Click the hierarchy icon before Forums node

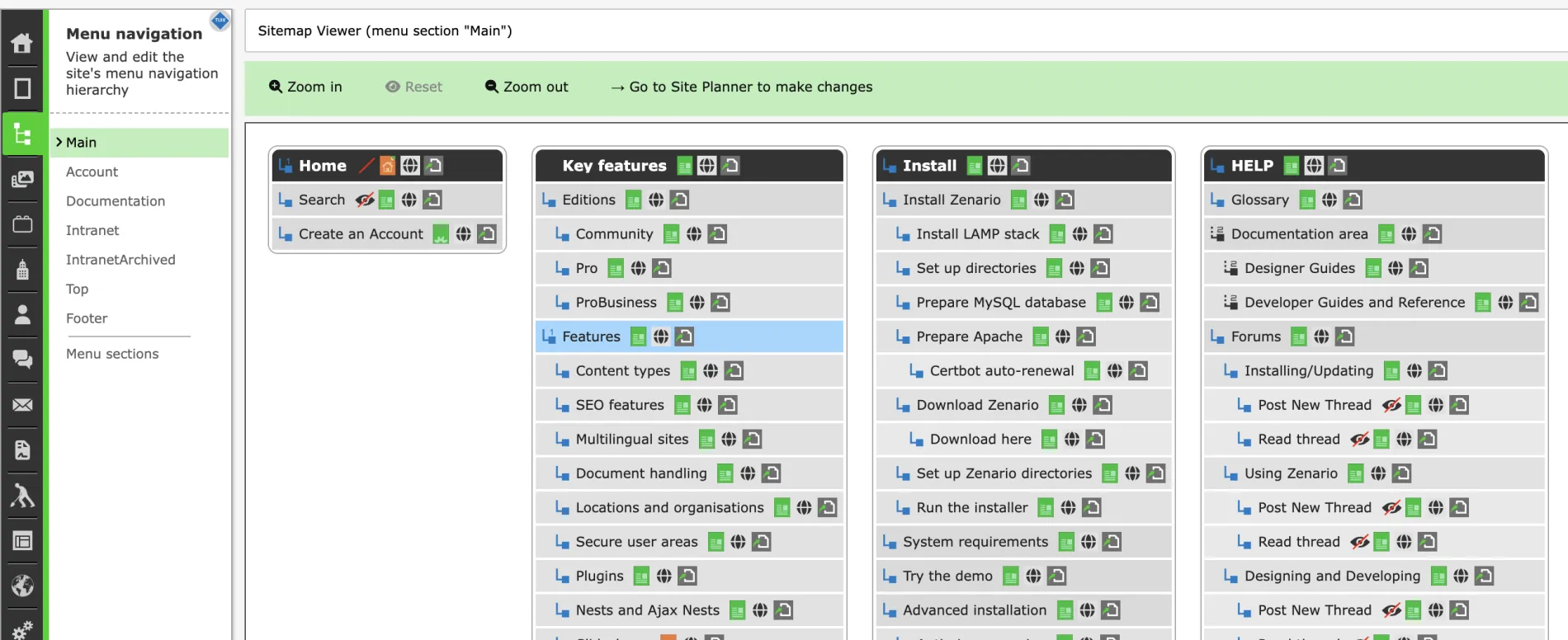pyautogui.click(x=1216, y=336)
